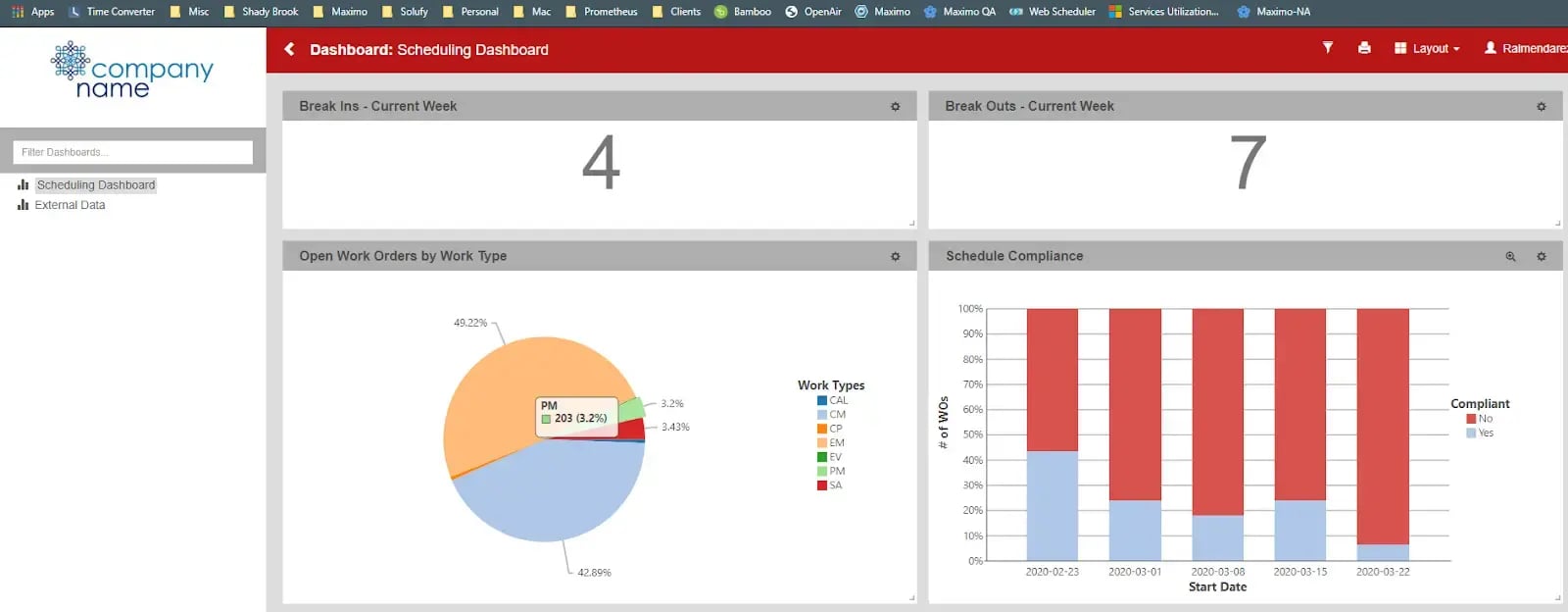Focus the Filter Dashboards search field

[132, 152]
